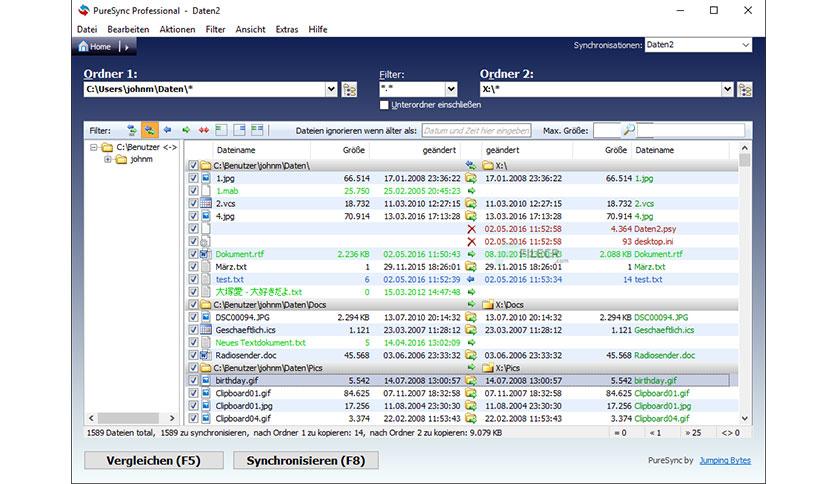The height and width of the screenshot is (484, 836).
Task: Click the sync icon in C:\Benutzer\johnm\Daten\ folder row
Action: point(471,166)
